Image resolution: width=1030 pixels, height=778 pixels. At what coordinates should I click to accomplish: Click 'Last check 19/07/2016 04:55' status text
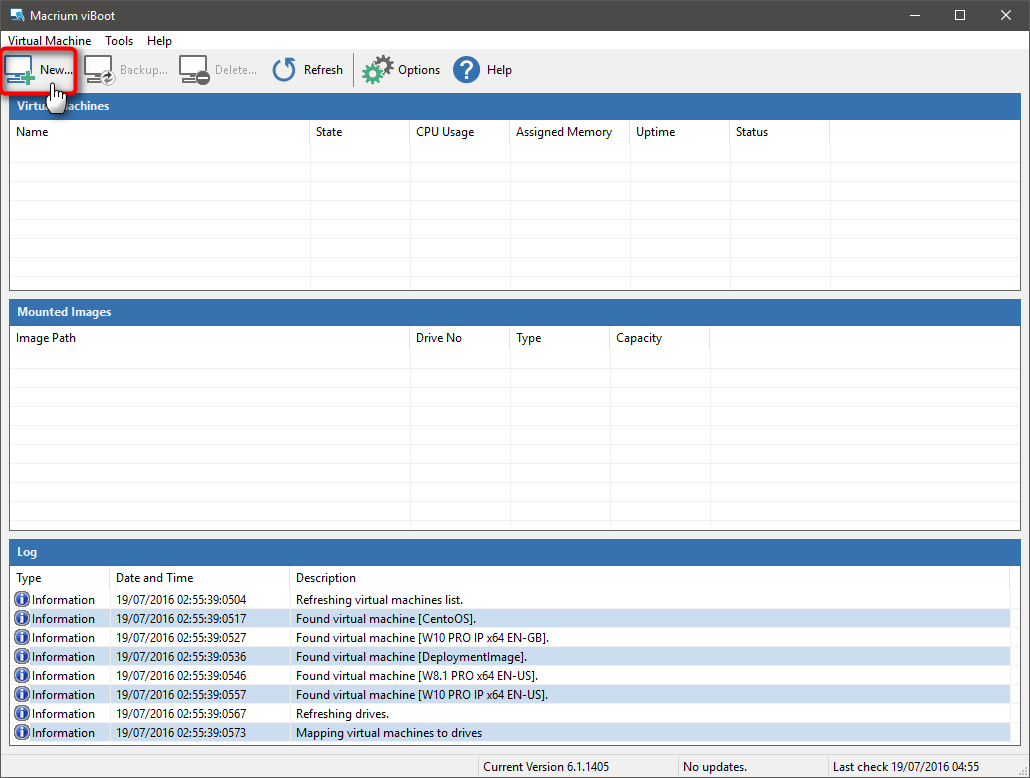(x=906, y=767)
